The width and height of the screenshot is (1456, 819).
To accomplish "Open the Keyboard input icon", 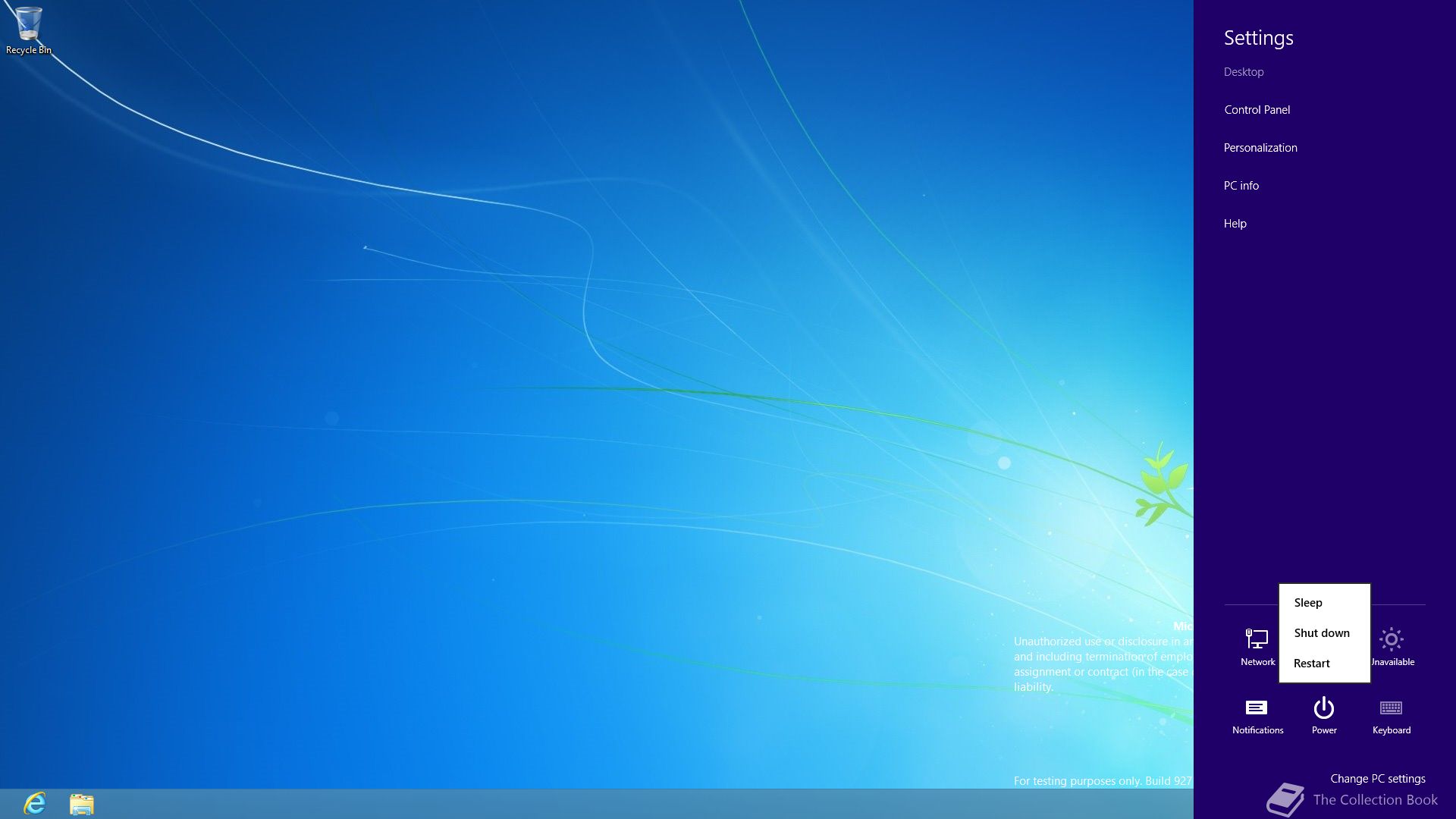I will [x=1392, y=716].
